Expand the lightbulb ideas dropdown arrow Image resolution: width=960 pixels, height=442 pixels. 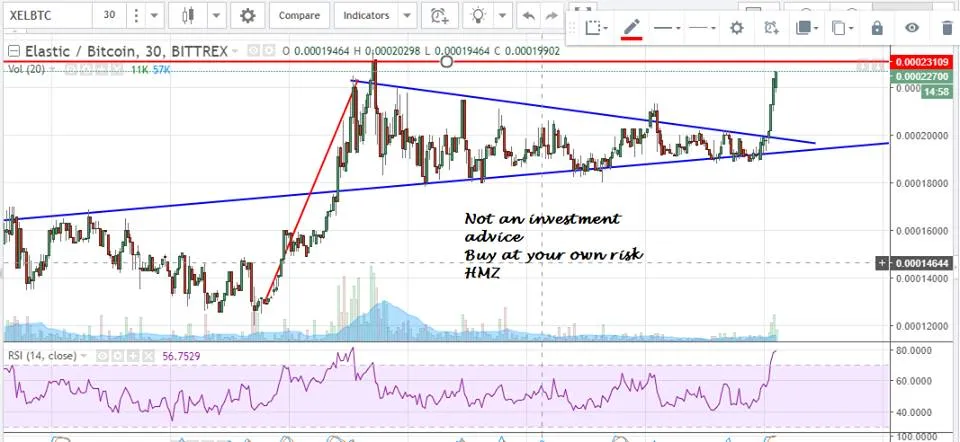point(503,16)
